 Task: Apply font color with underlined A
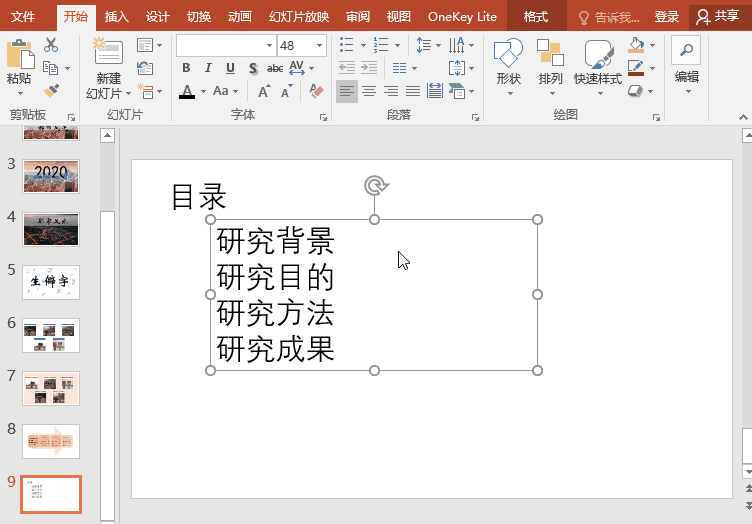[x=187, y=91]
